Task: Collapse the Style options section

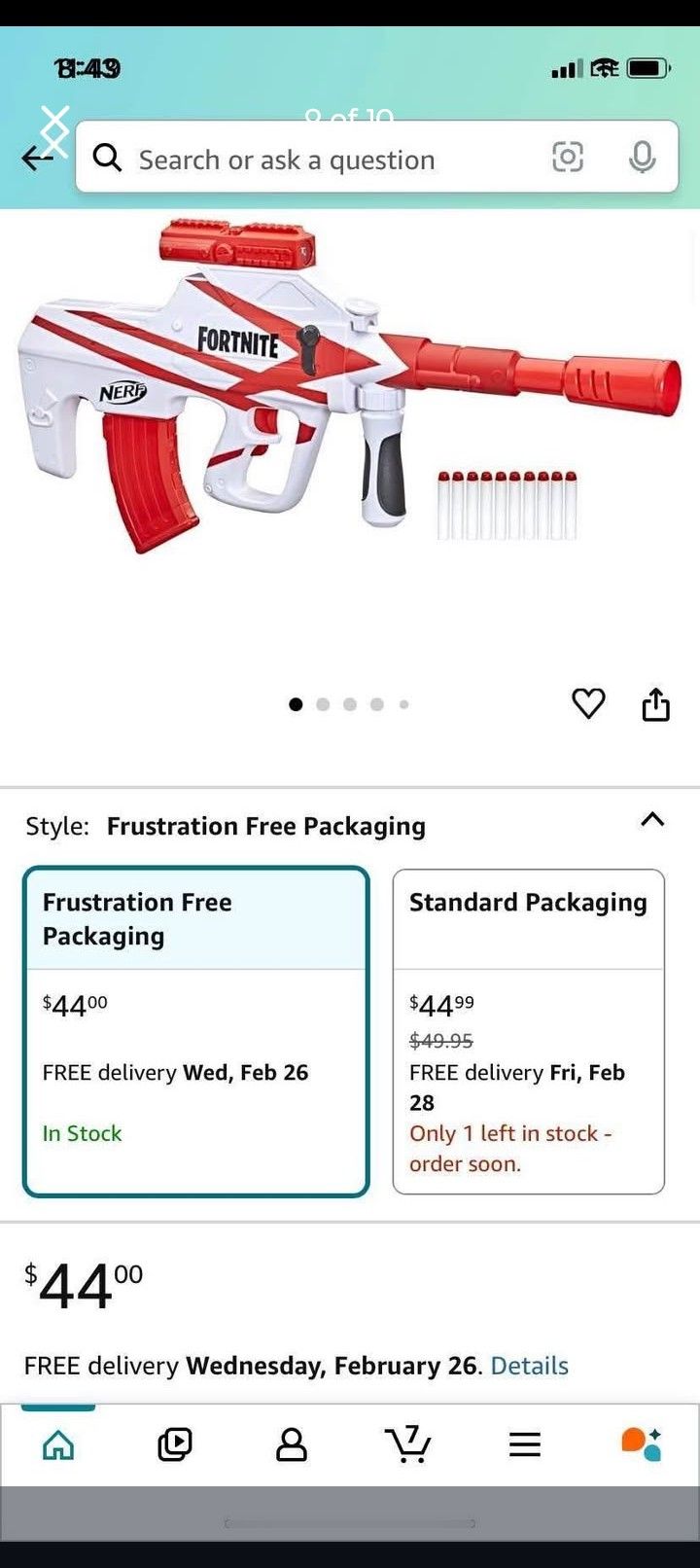Action: pos(652,820)
